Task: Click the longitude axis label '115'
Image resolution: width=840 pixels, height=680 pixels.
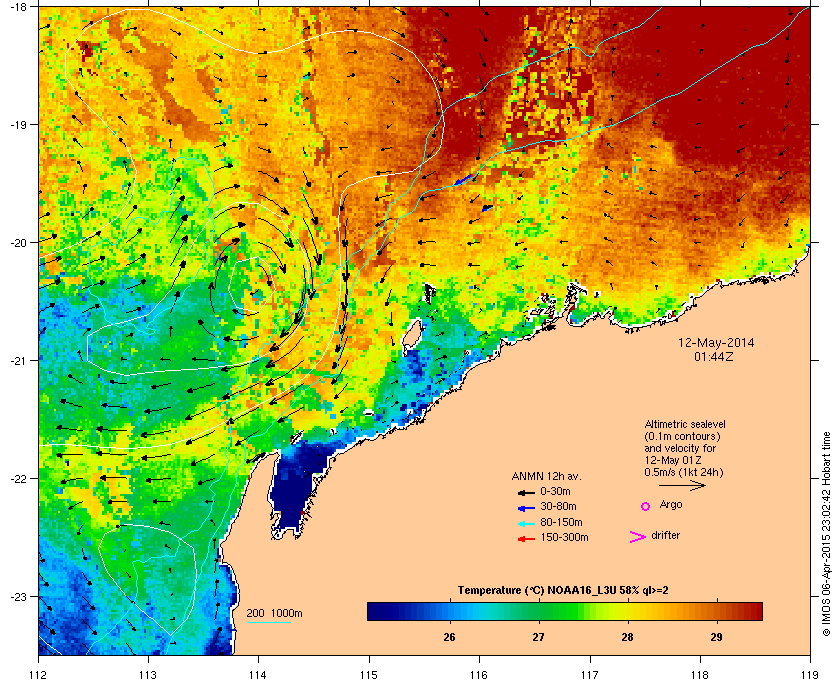Action: 369,675
